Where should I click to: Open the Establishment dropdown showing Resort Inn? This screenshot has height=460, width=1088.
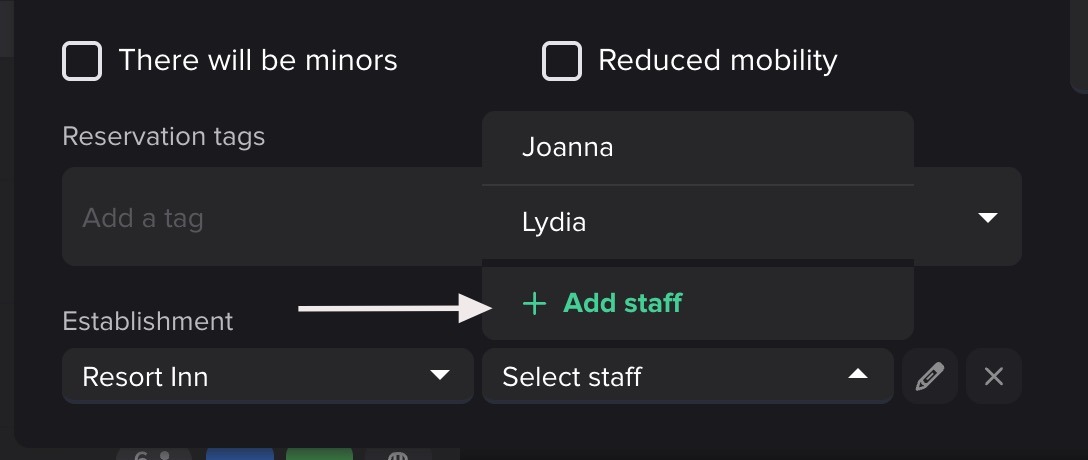[267, 376]
